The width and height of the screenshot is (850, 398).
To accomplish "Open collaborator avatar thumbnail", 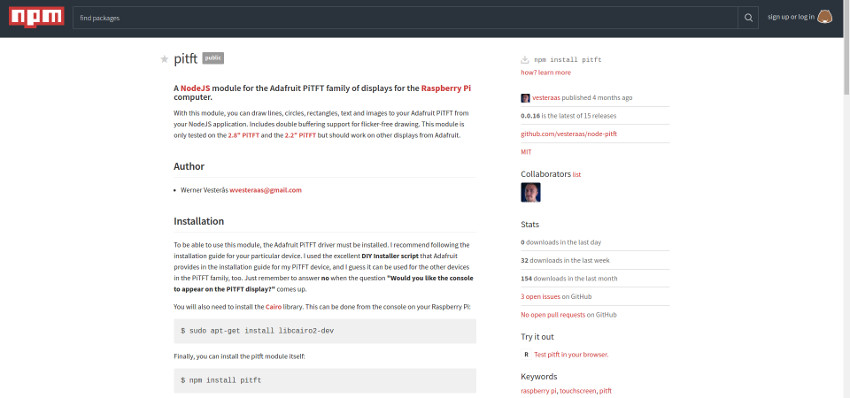I will [x=531, y=192].
